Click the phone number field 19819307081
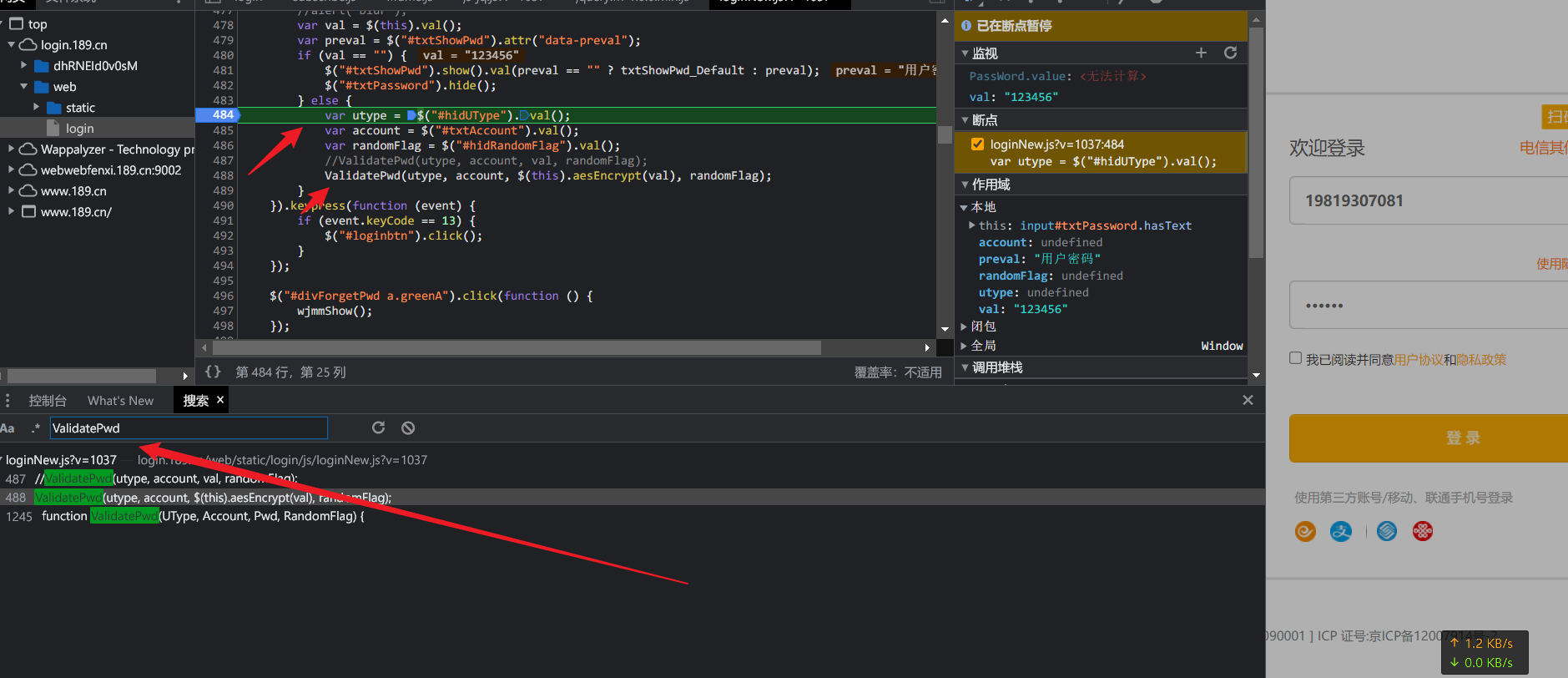The height and width of the screenshot is (678, 1568). [x=1429, y=200]
